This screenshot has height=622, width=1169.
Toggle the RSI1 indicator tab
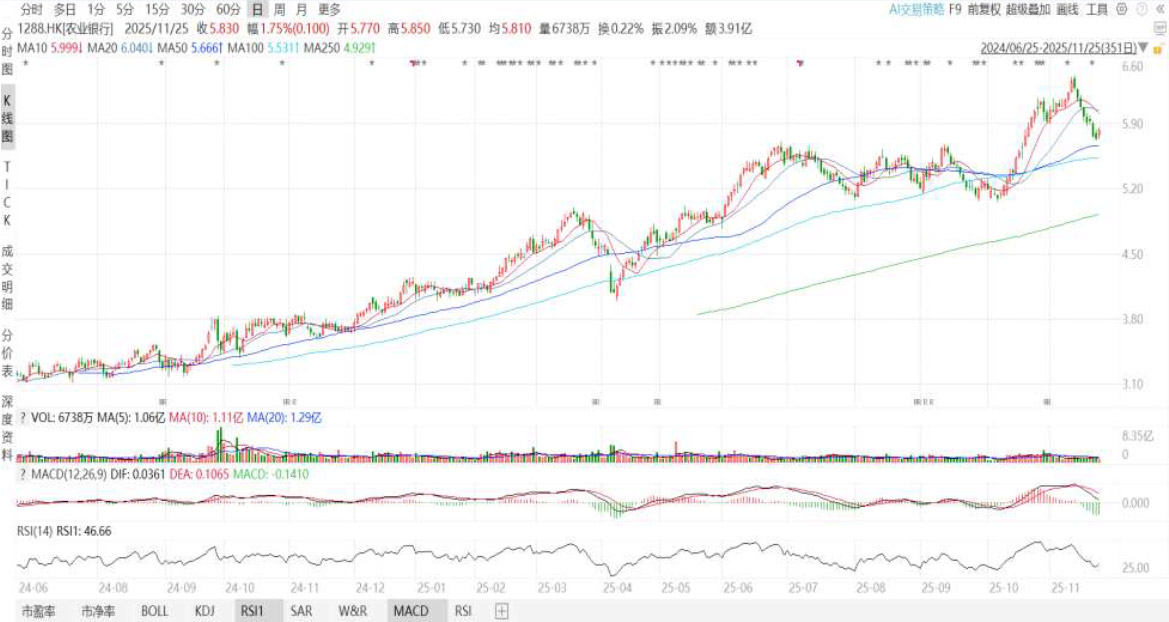coord(249,610)
